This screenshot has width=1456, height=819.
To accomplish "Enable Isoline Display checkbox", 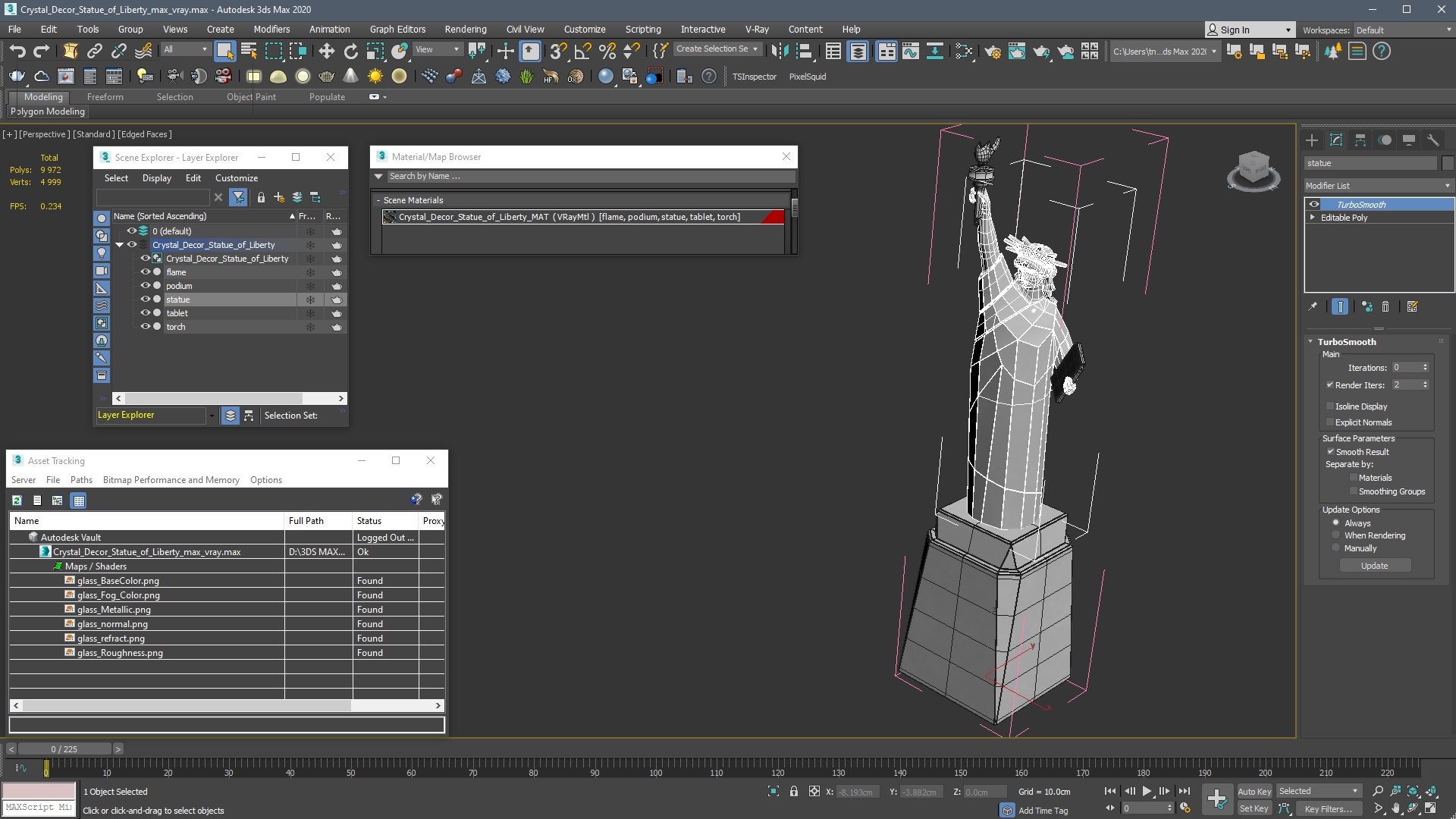I will [x=1329, y=406].
